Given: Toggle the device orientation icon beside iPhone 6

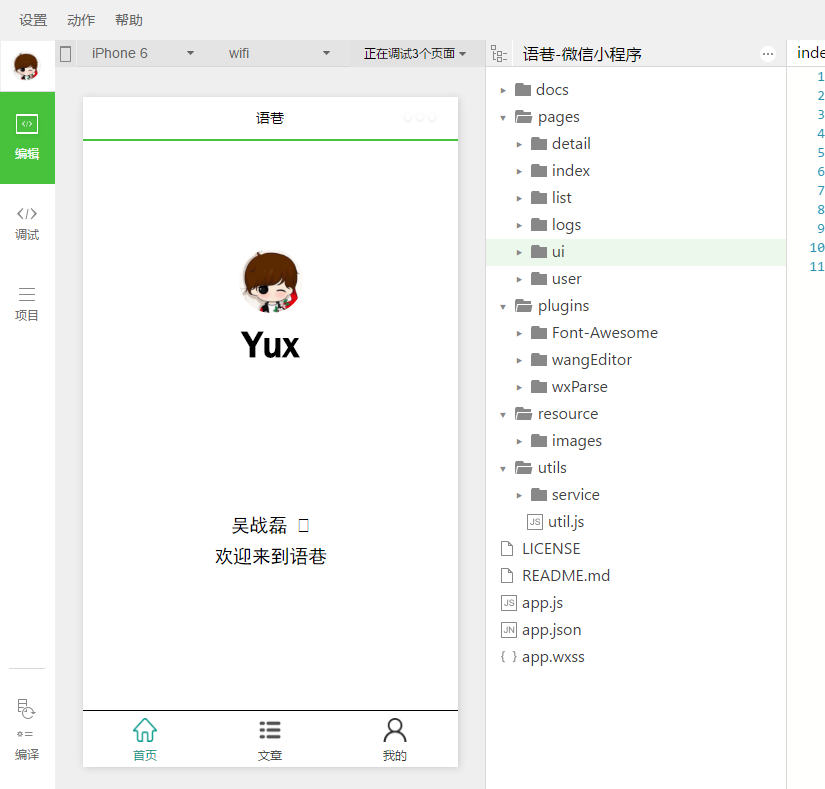Looking at the screenshot, I should coord(66,54).
